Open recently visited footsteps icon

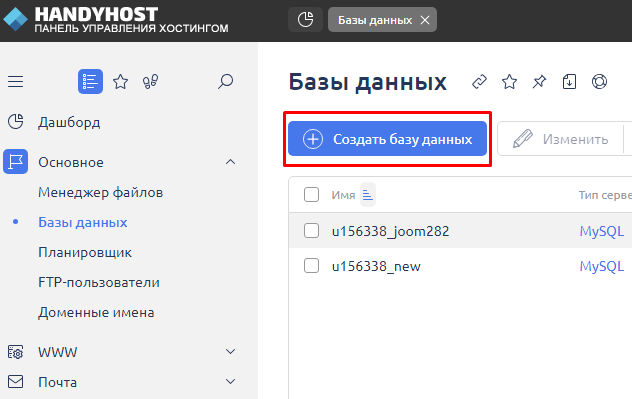coord(150,81)
